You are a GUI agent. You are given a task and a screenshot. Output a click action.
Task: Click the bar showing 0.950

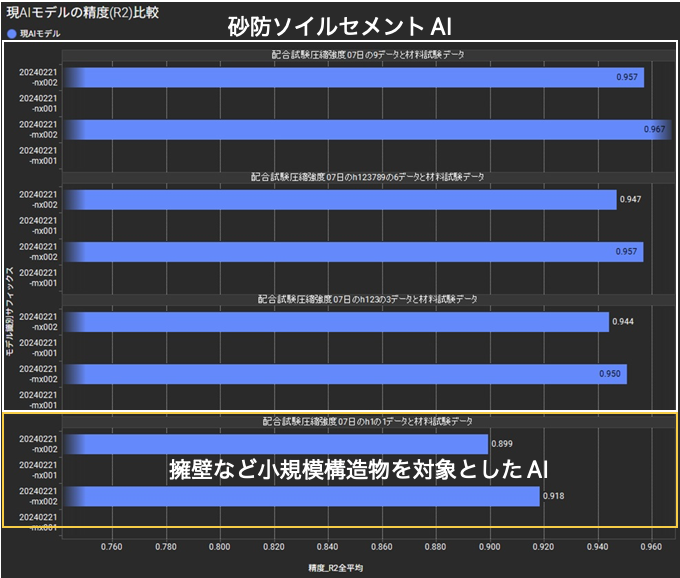tap(345, 374)
